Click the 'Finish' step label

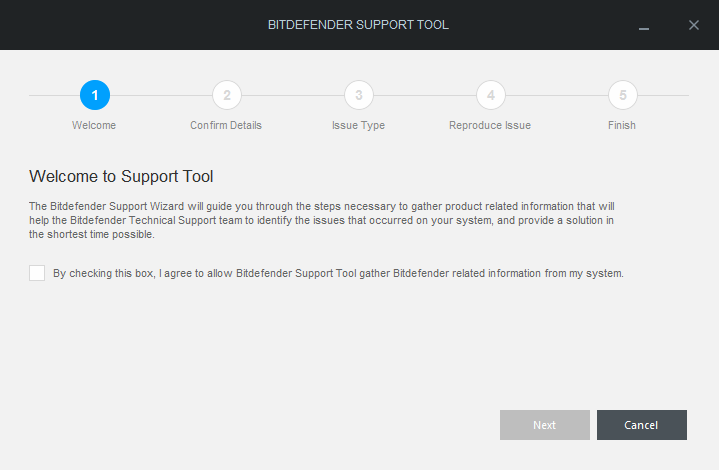tap(622, 125)
